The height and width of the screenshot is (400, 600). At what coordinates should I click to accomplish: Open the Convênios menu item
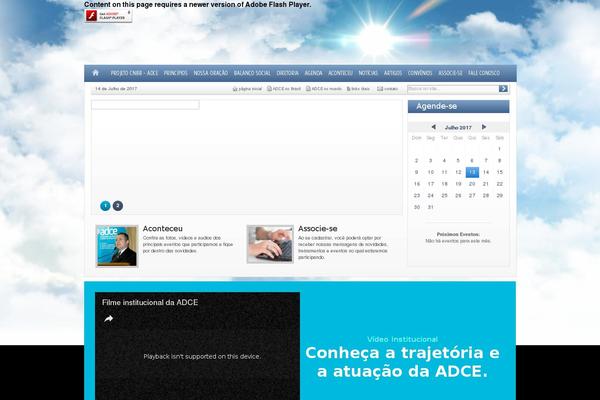click(420, 73)
